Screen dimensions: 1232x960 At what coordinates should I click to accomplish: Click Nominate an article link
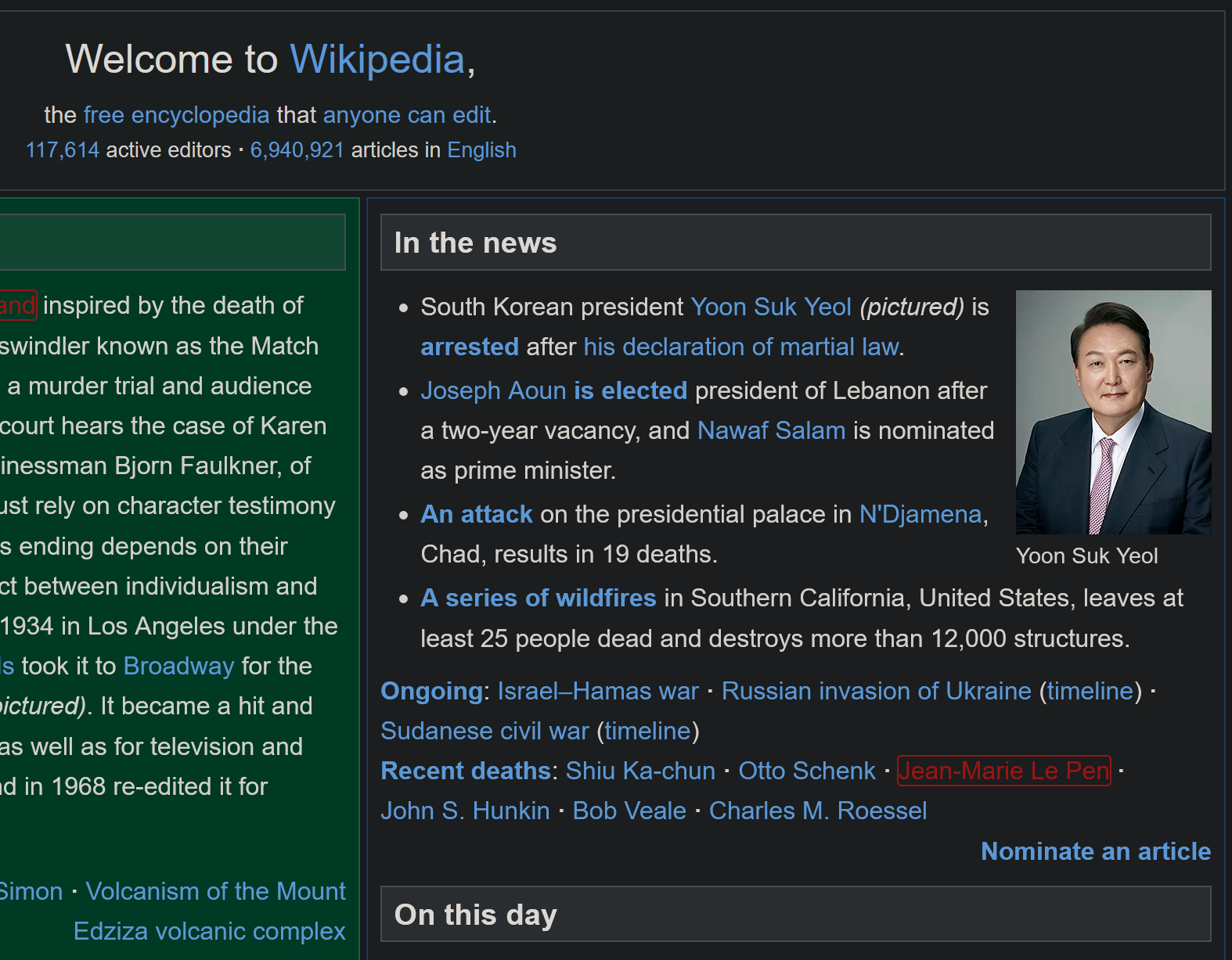pos(1095,851)
